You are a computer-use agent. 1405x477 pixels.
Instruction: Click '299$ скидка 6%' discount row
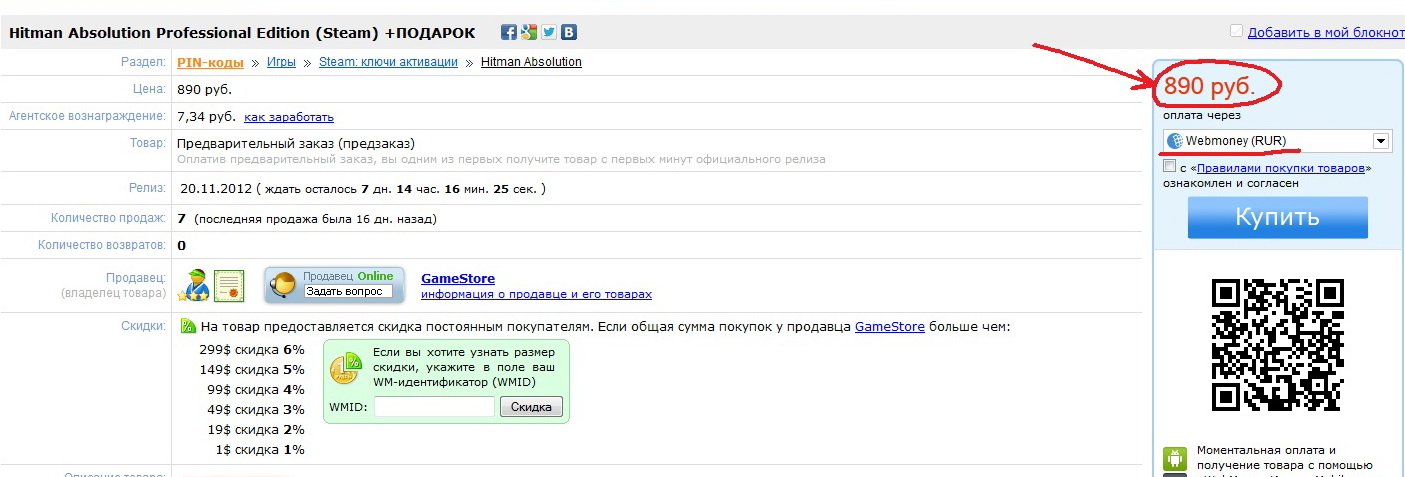[252, 349]
